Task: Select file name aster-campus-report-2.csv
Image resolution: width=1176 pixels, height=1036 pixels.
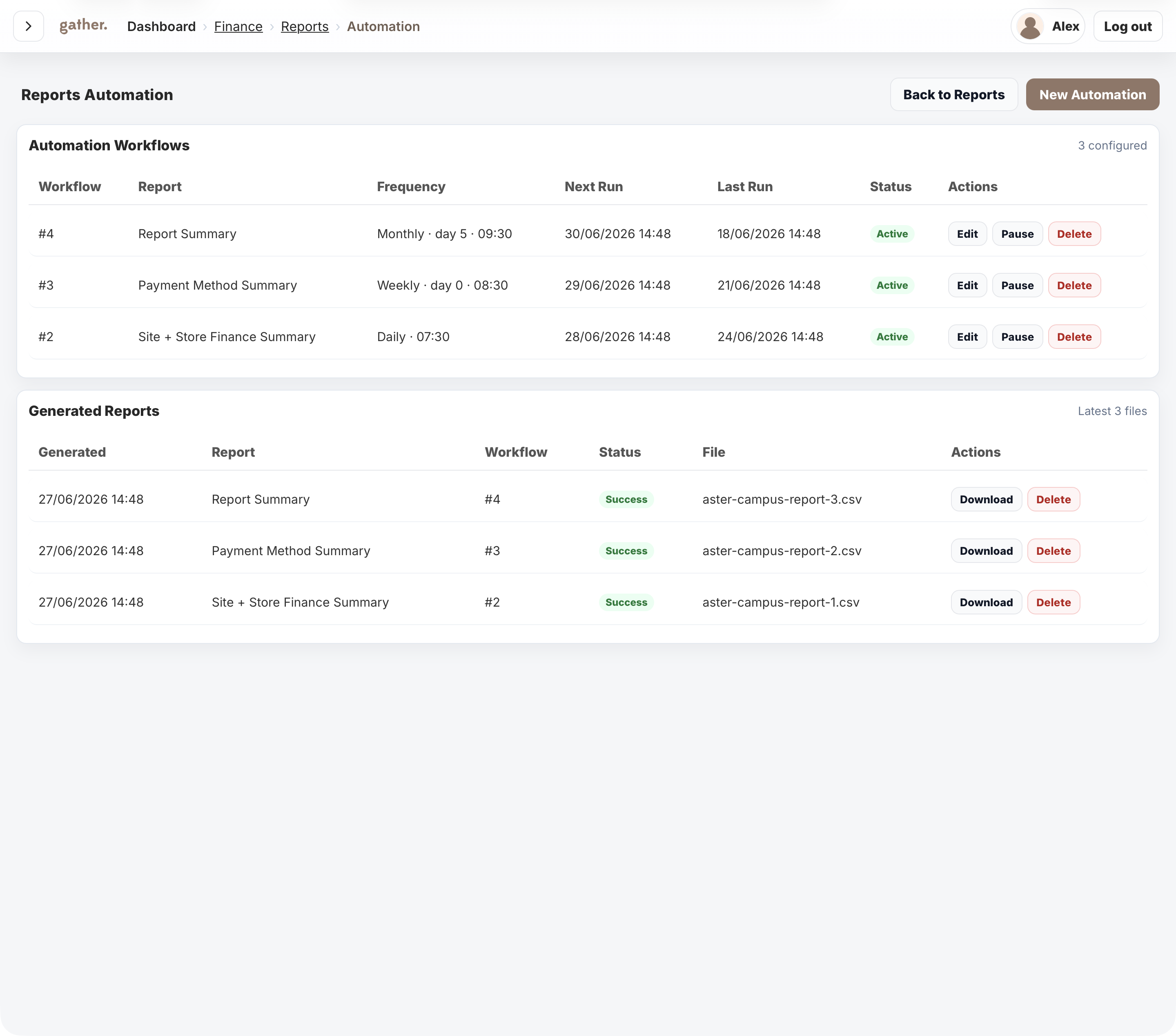Action: click(781, 551)
